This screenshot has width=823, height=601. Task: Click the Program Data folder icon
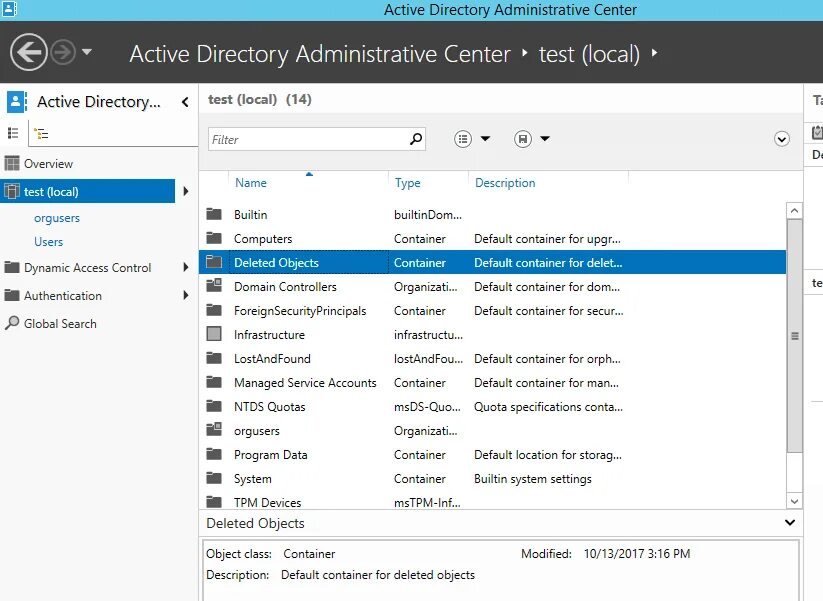(x=214, y=454)
